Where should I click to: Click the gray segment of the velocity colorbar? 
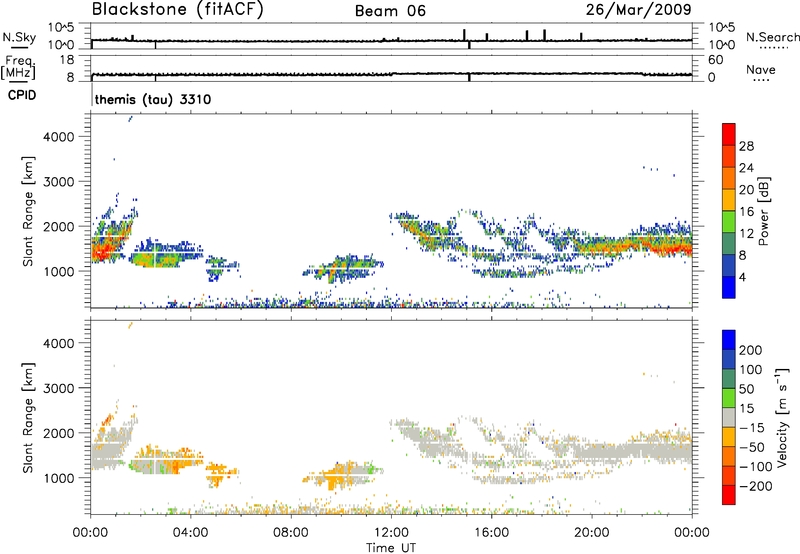point(729,418)
